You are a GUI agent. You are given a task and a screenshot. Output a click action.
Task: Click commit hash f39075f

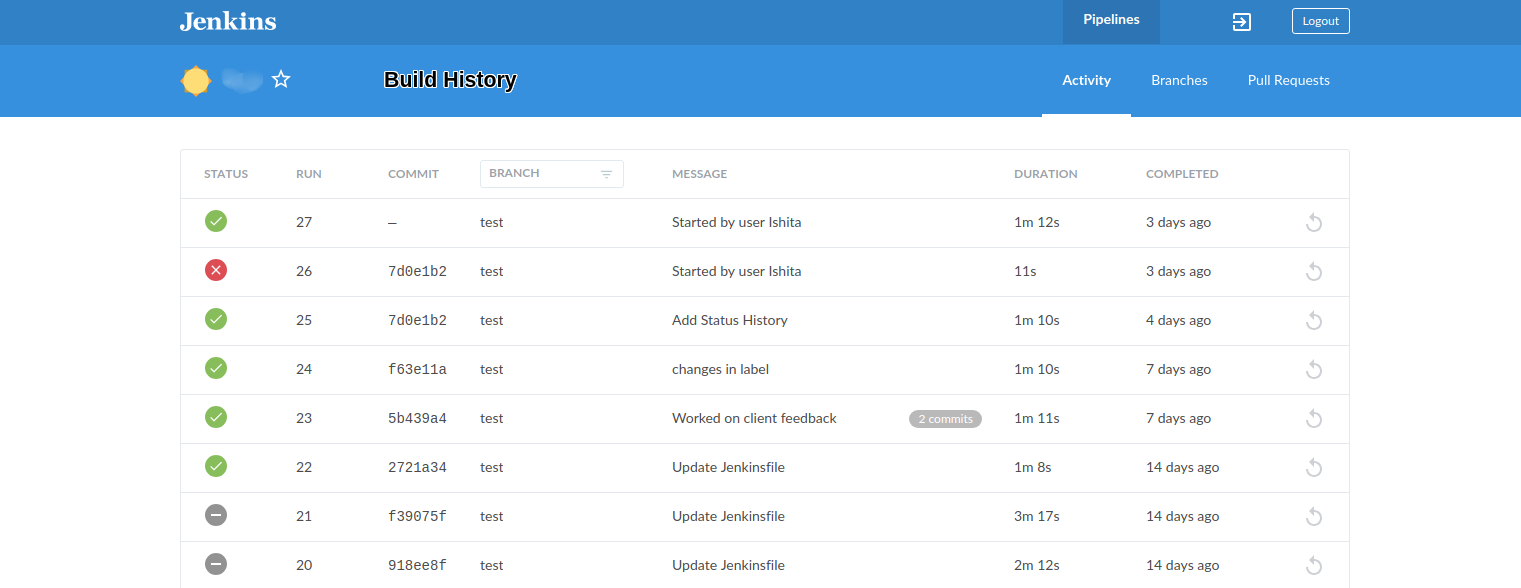click(x=417, y=516)
